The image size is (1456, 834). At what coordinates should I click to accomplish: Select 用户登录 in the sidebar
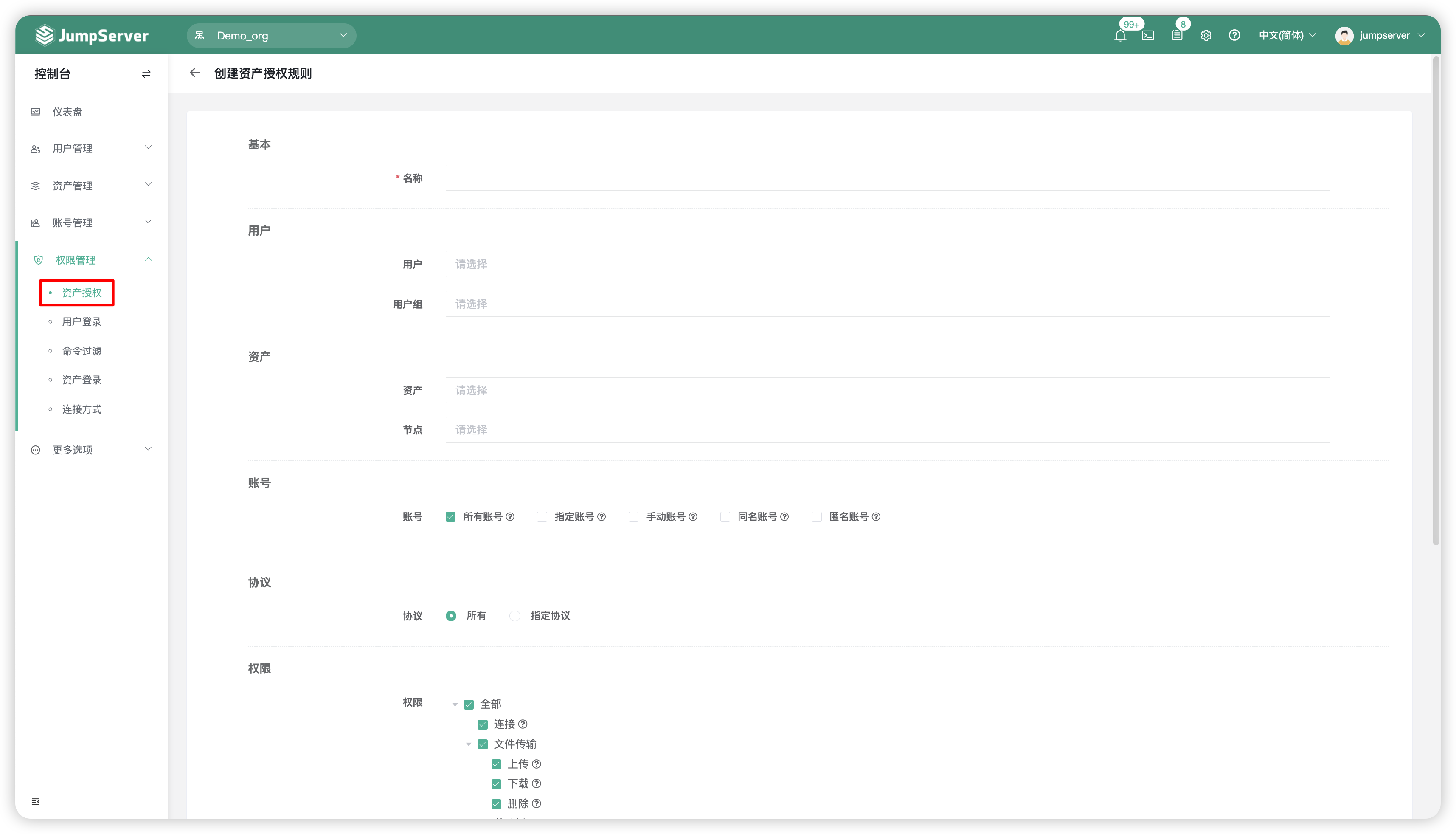click(x=82, y=322)
